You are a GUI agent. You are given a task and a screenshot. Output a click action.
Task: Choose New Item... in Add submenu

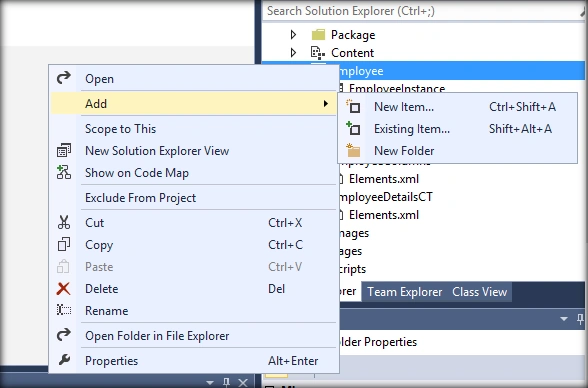click(457, 107)
